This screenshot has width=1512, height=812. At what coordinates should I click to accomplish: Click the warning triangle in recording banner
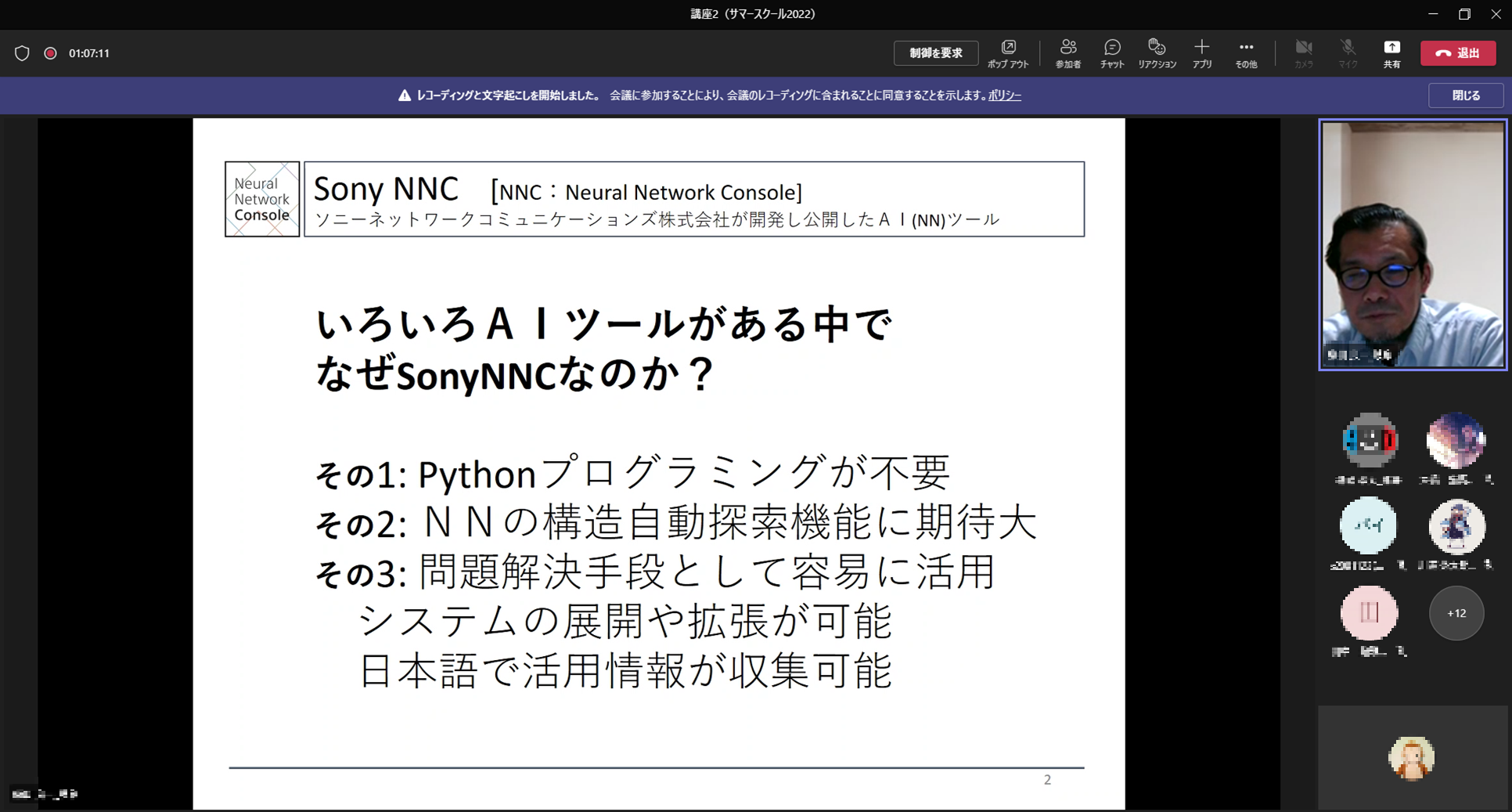pos(404,96)
